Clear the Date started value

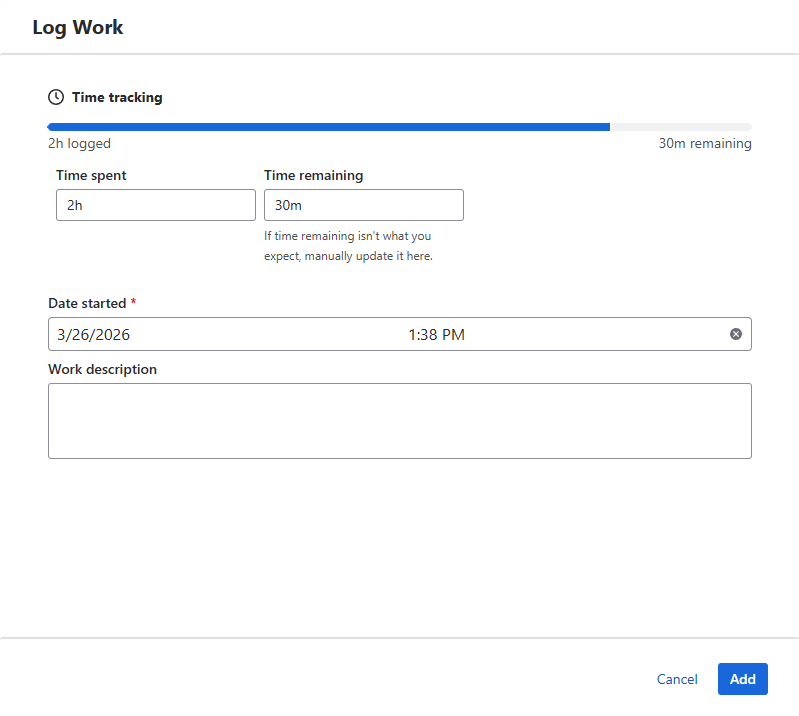tap(736, 334)
